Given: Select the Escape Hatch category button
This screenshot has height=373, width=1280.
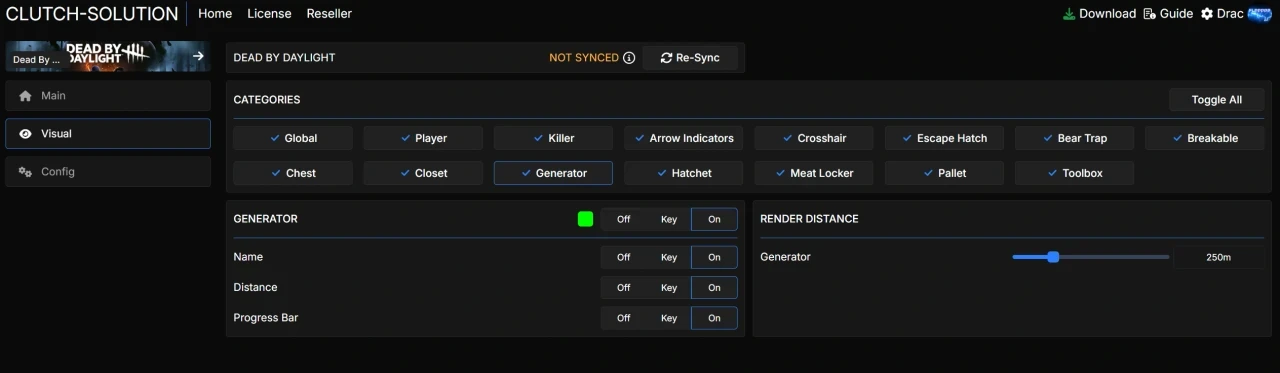Looking at the screenshot, I should [x=944, y=138].
